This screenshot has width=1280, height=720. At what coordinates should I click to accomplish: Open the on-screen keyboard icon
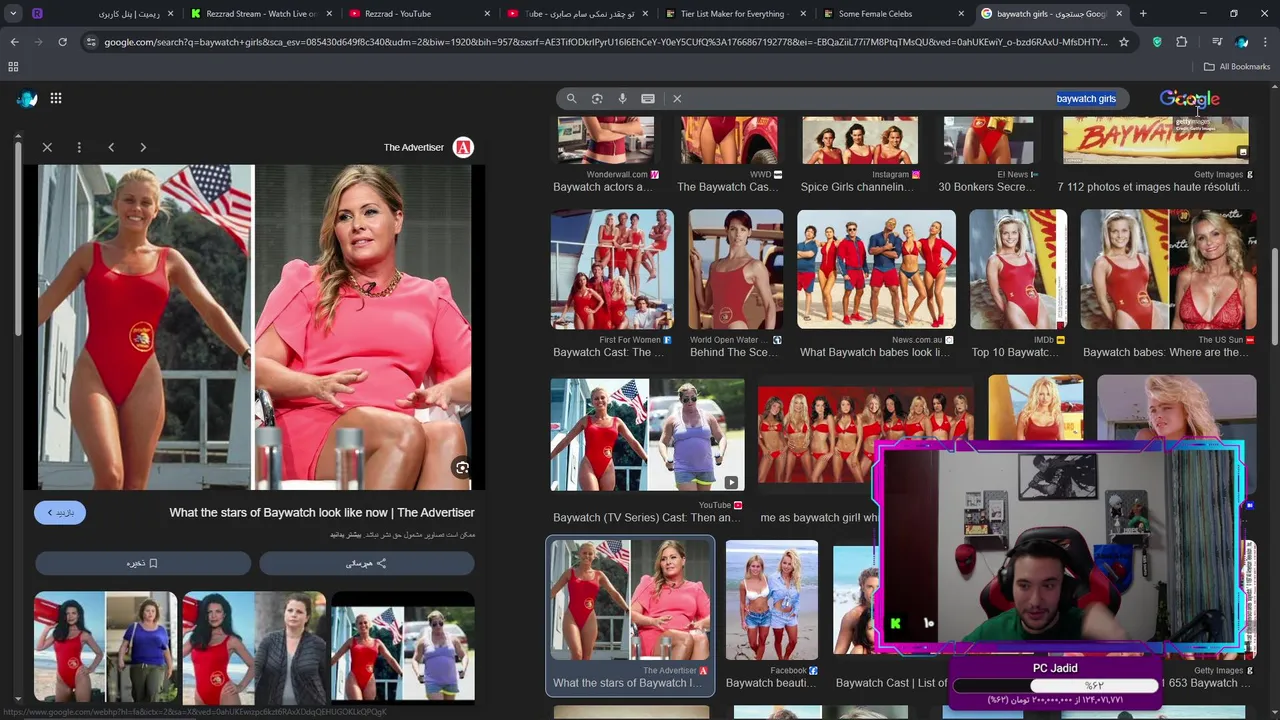[x=648, y=99]
